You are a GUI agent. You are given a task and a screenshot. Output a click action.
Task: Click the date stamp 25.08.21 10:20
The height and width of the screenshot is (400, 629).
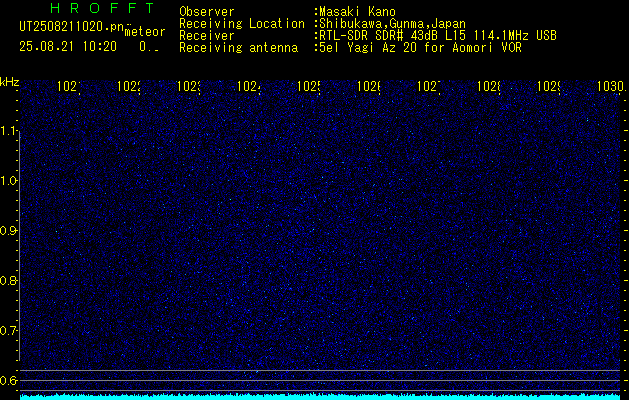68,47
